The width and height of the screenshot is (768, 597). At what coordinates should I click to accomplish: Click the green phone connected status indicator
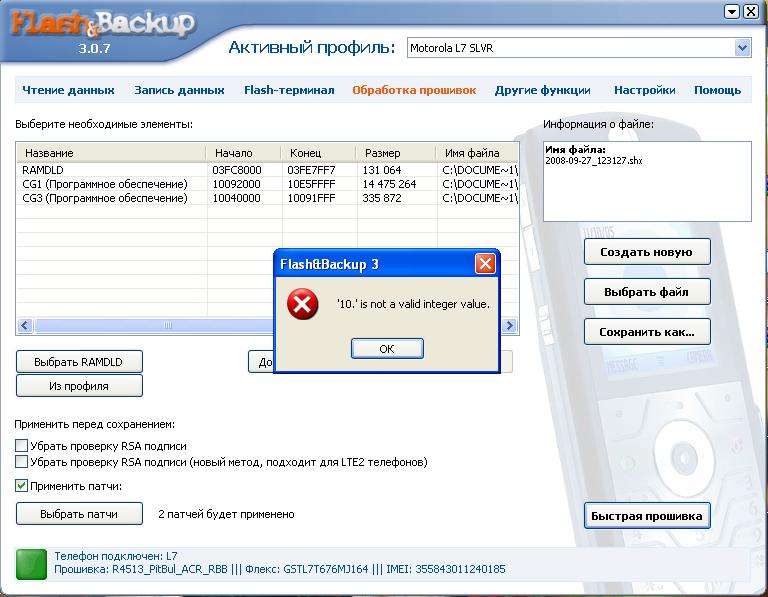pyautogui.click(x=31, y=564)
